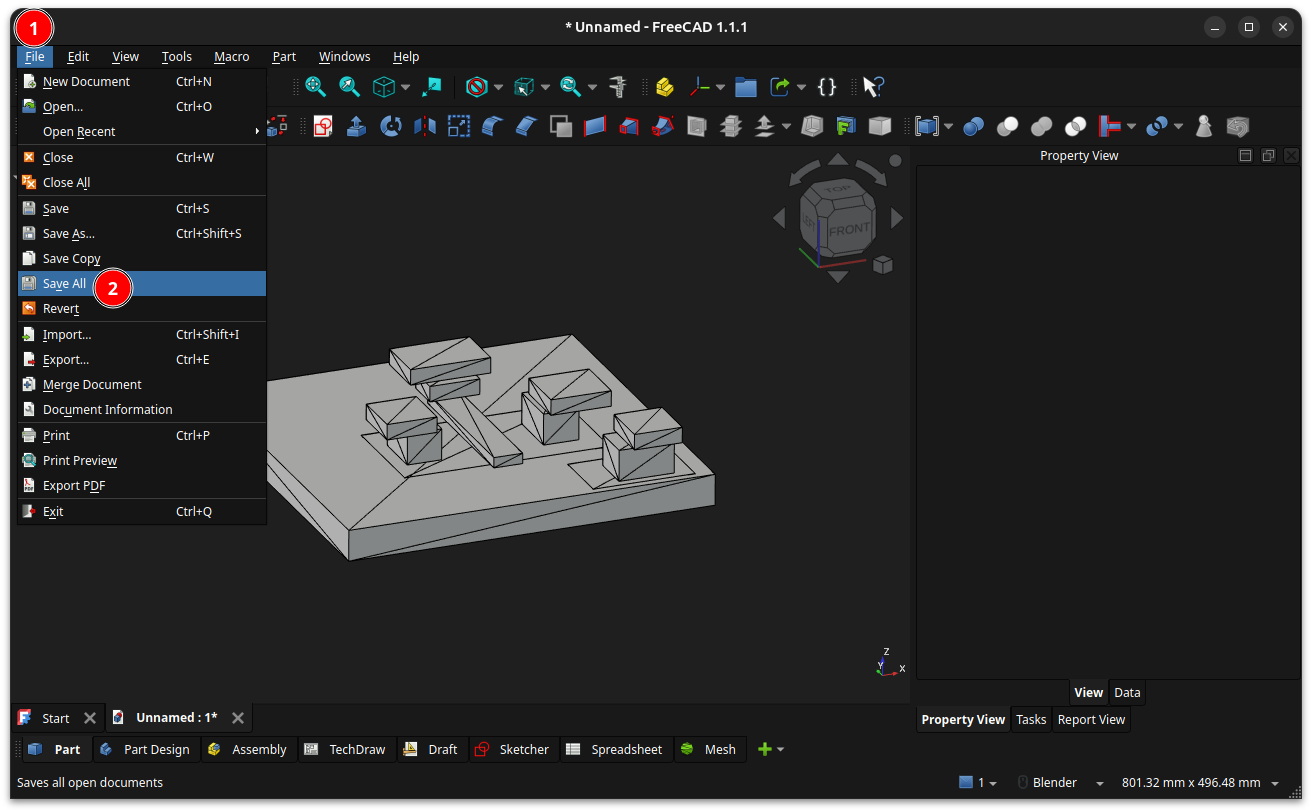The image size is (1313, 810).
Task: Open the Report View tab
Action: coord(1091,720)
